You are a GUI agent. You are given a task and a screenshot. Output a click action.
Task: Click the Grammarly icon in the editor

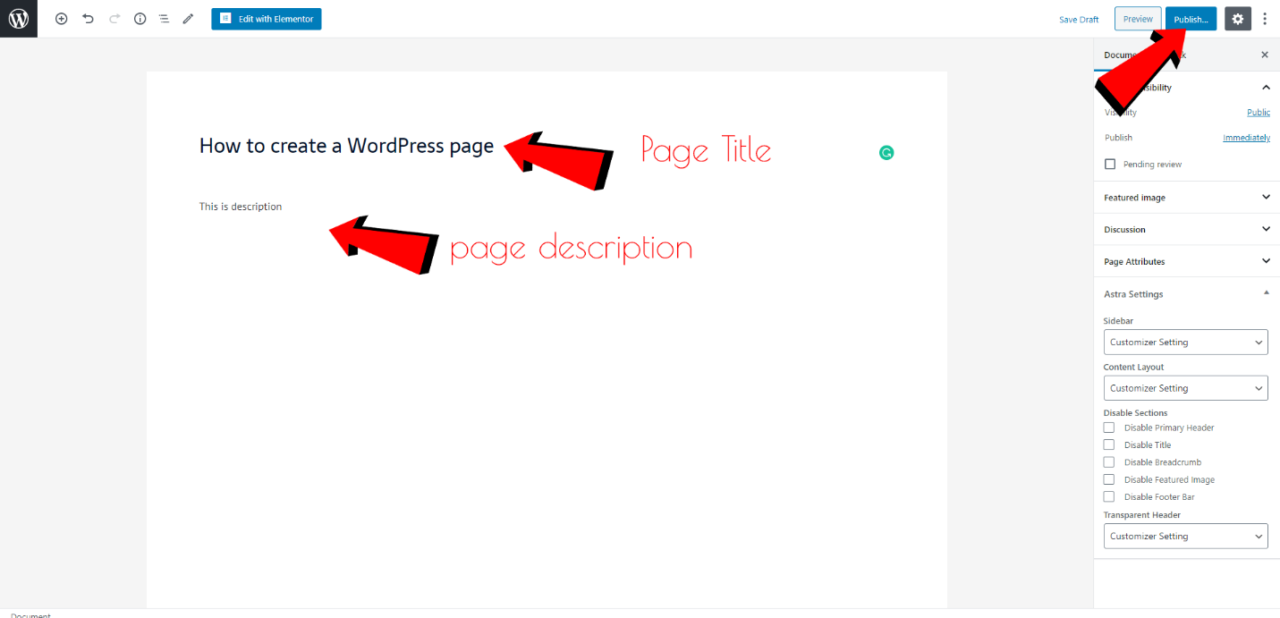886,151
